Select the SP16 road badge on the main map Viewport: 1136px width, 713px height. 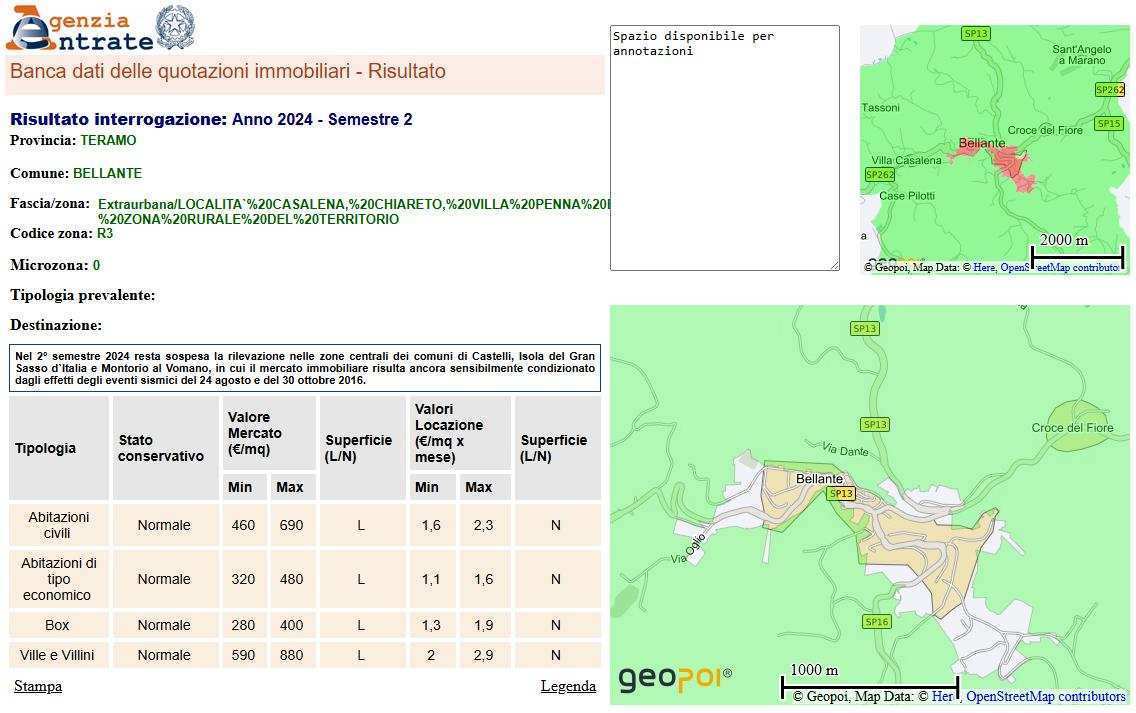click(x=876, y=622)
